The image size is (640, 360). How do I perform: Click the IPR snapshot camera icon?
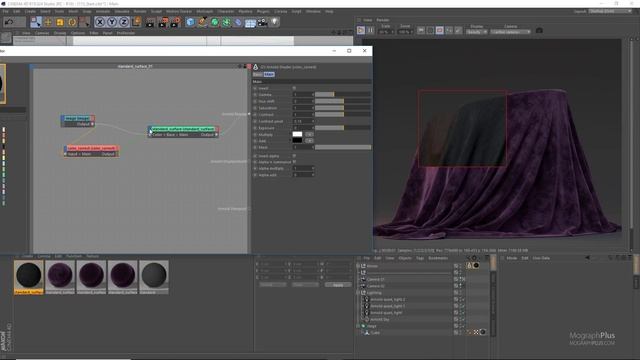539,31
